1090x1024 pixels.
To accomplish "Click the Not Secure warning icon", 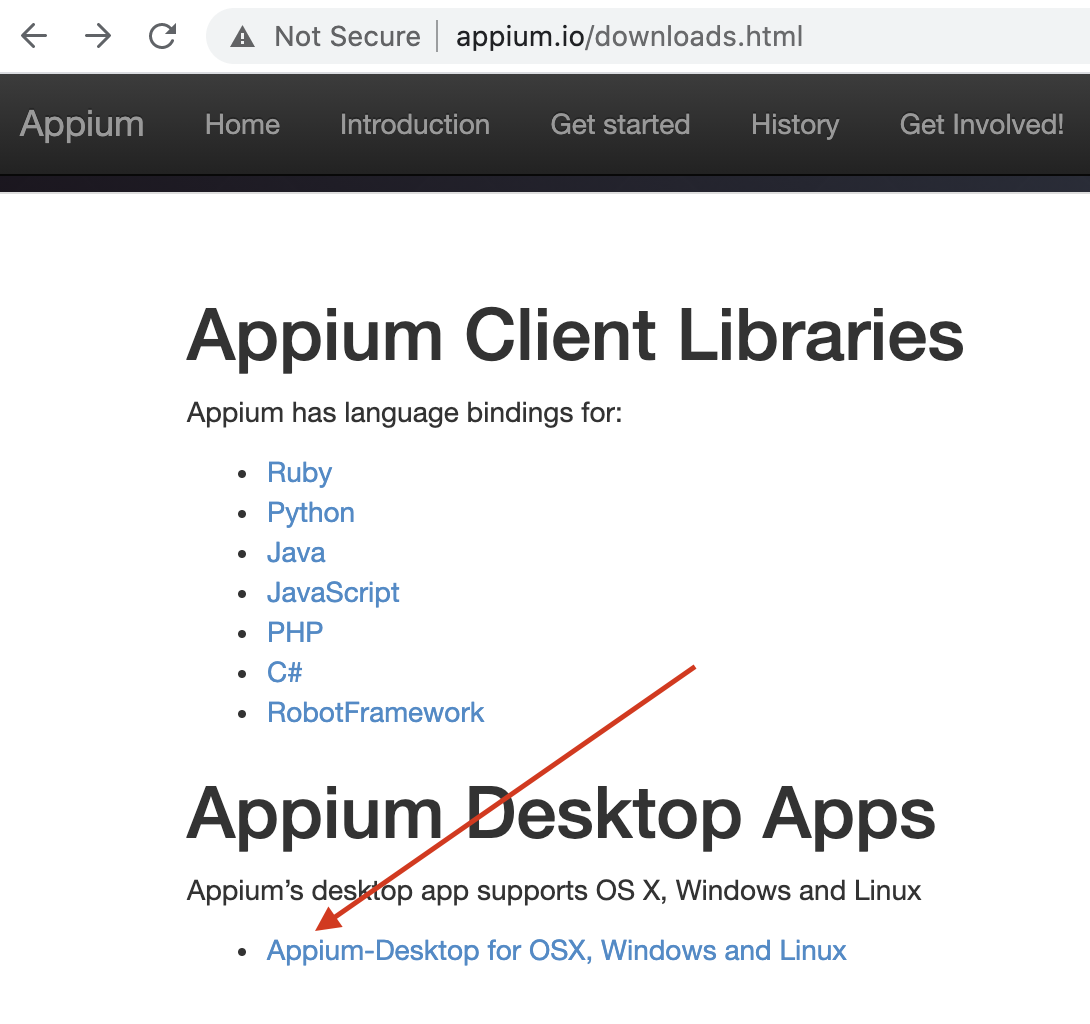I will tap(242, 36).
